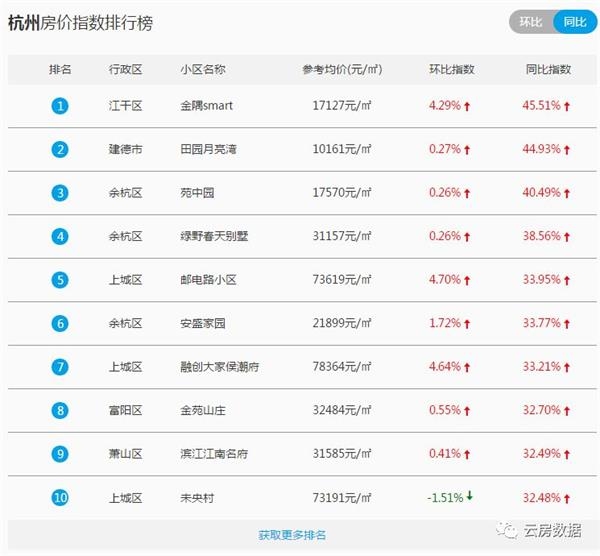The width and height of the screenshot is (600, 556).
Task: Click the 环比指数 column header
Action: 452,69
